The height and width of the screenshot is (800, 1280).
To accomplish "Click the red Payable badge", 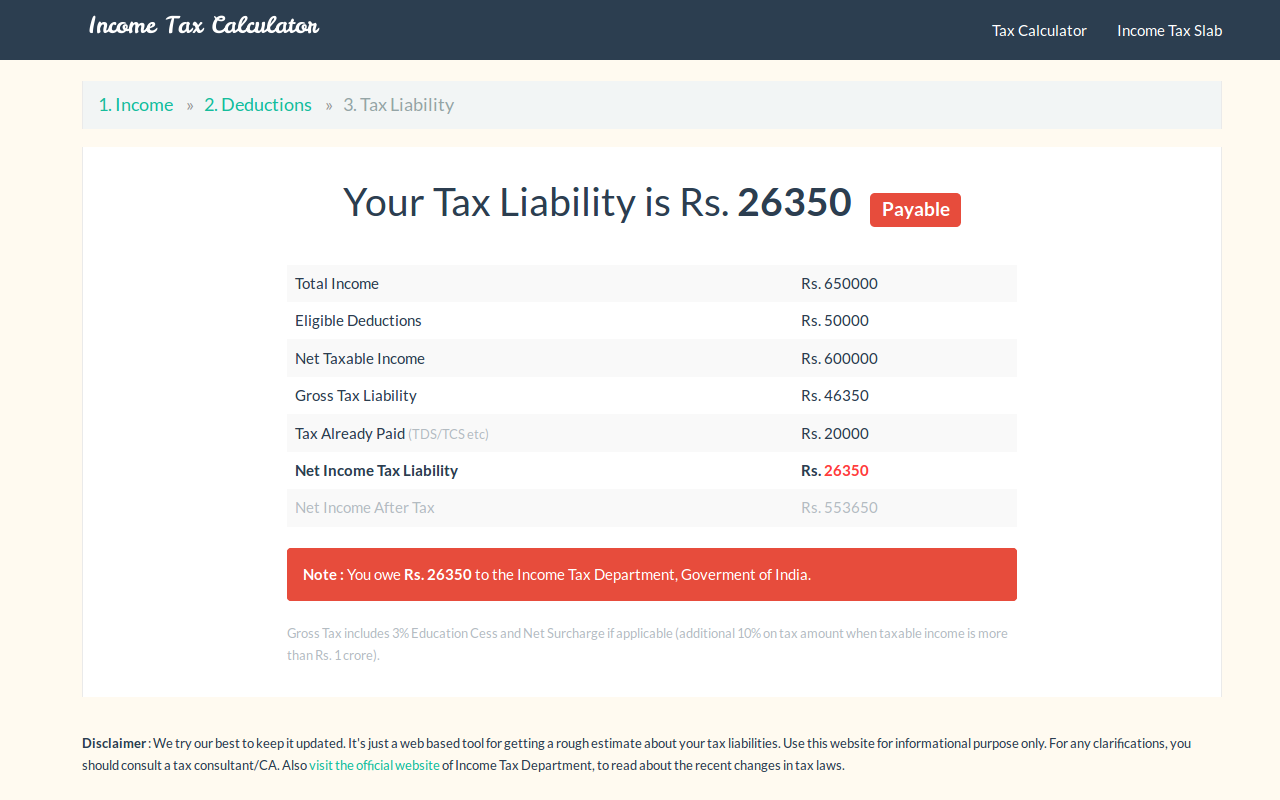I will tap(915, 210).
